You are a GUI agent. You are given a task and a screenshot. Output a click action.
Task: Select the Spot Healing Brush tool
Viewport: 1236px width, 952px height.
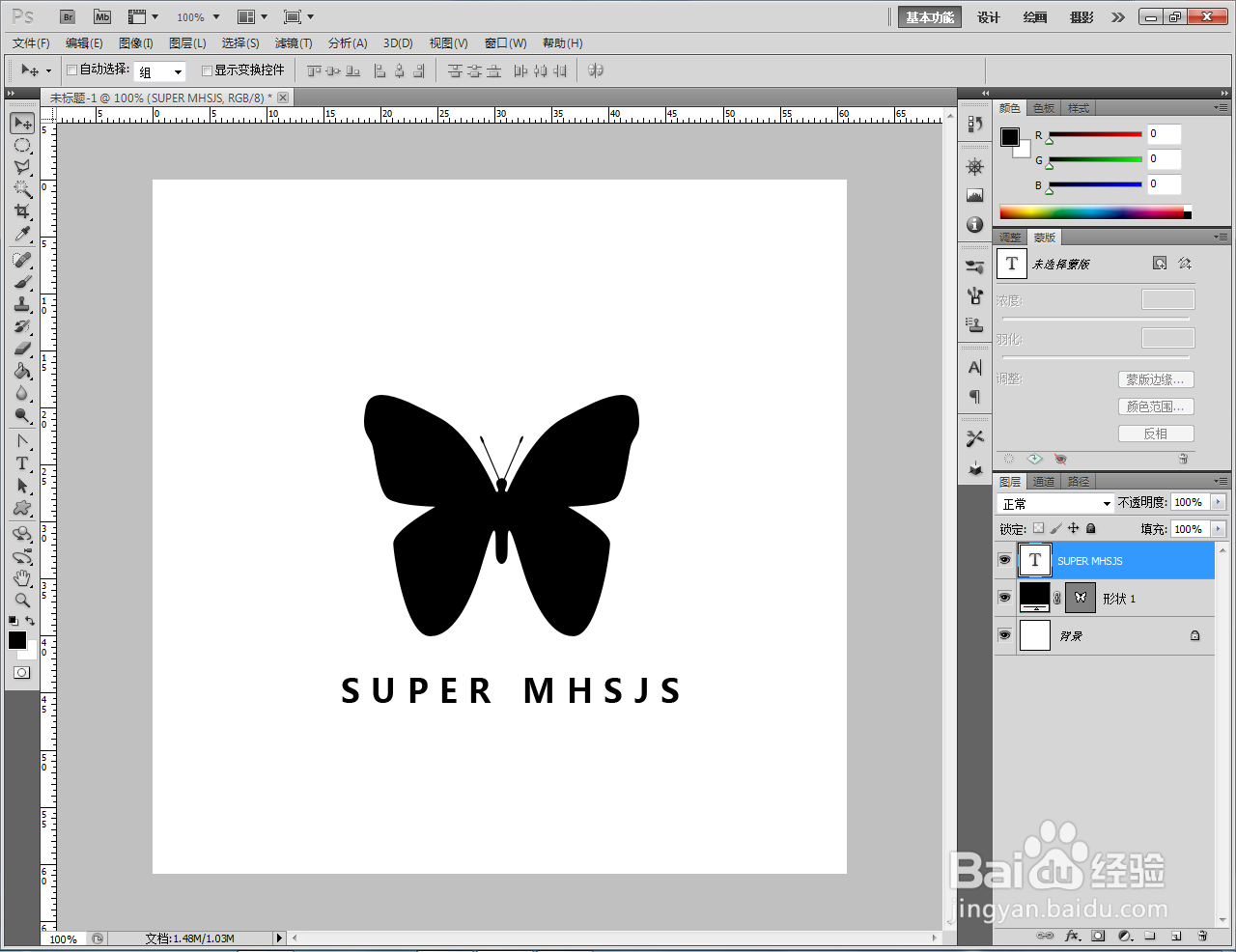22,260
